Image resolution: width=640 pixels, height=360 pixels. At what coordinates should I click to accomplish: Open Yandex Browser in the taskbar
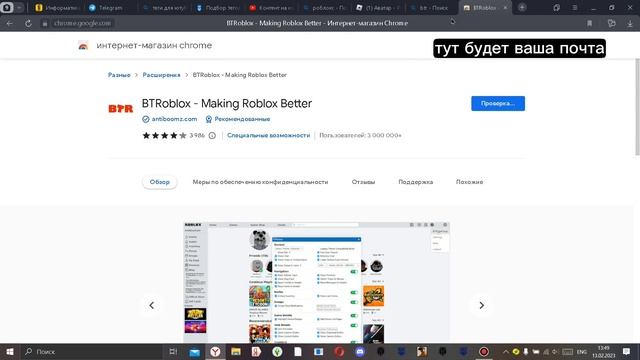point(215,351)
